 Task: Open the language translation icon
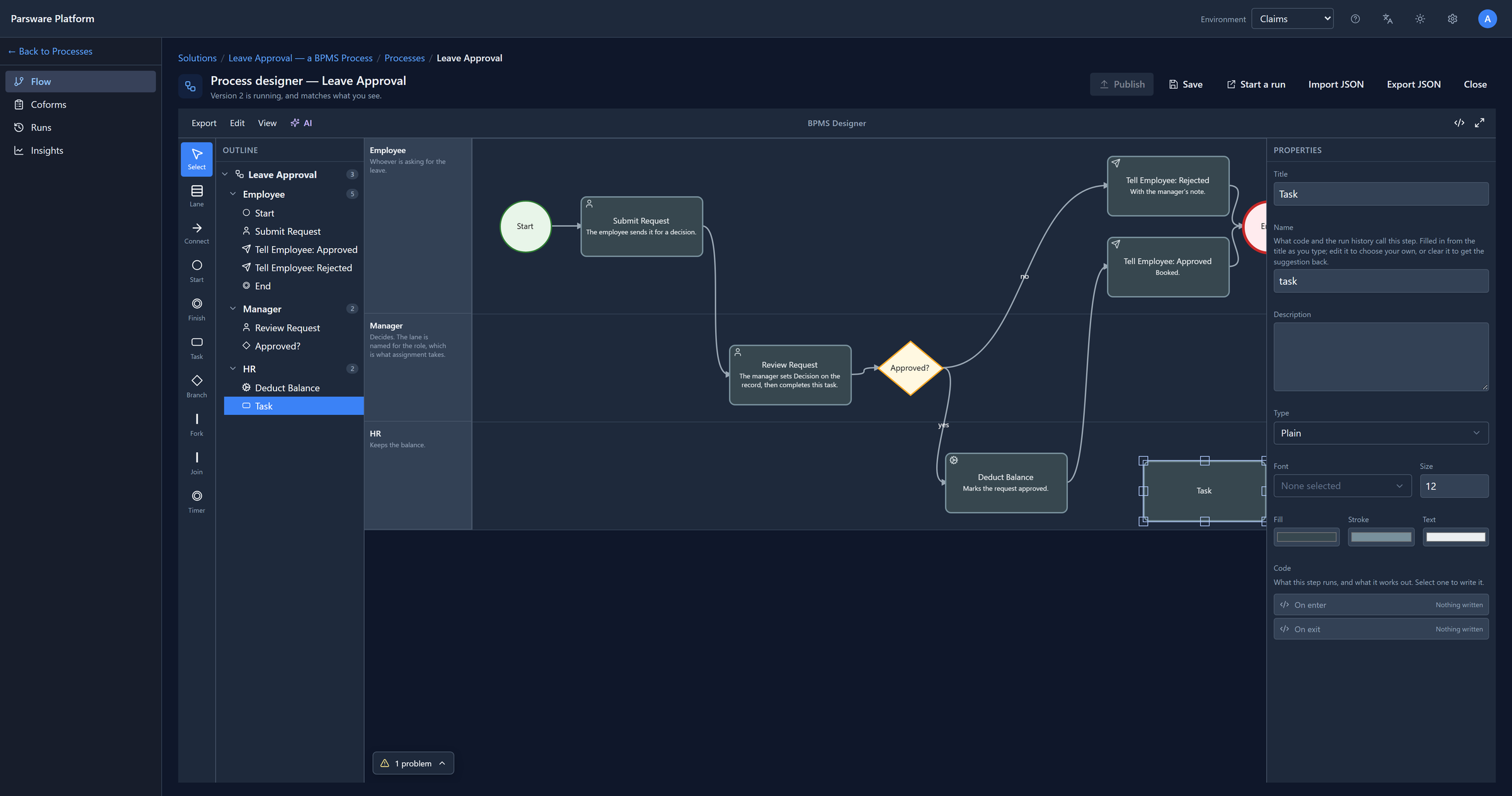(x=1387, y=19)
